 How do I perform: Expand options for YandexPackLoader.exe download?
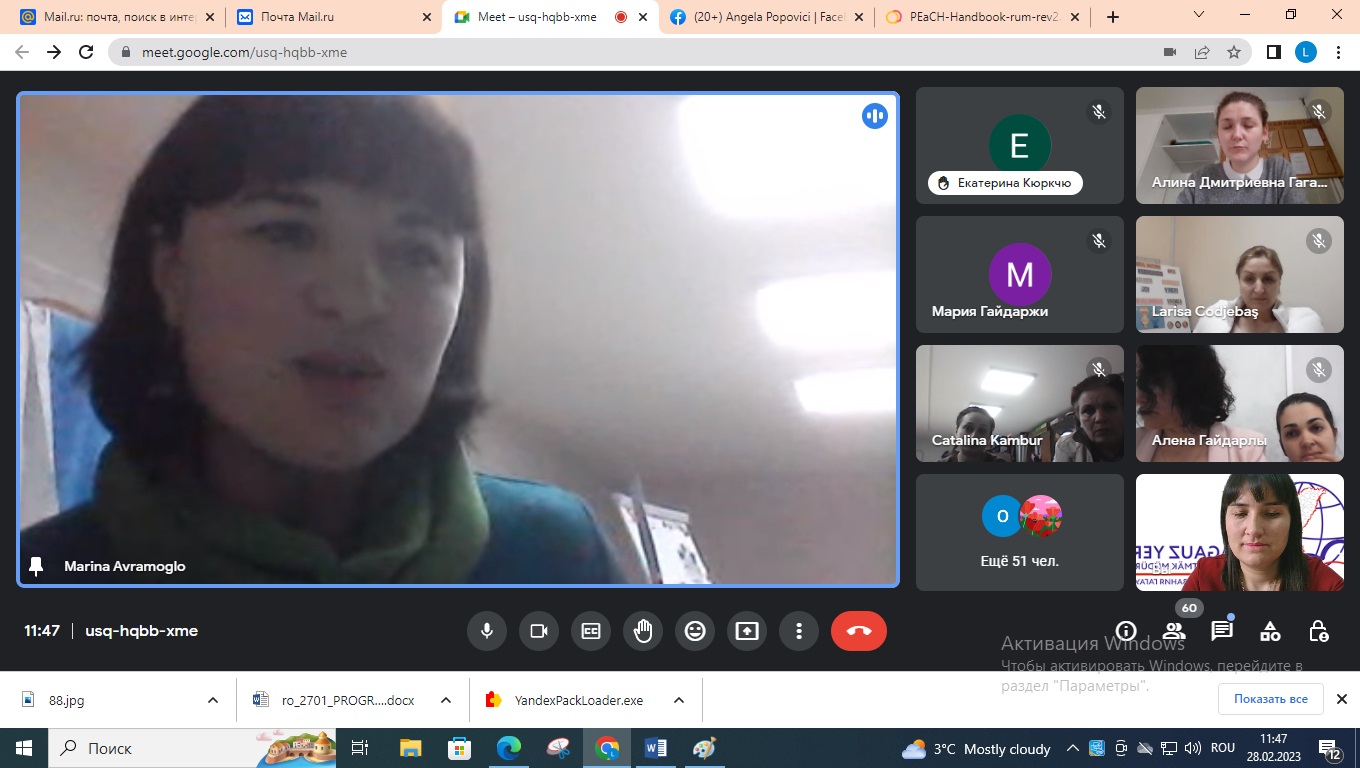pos(679,700)
